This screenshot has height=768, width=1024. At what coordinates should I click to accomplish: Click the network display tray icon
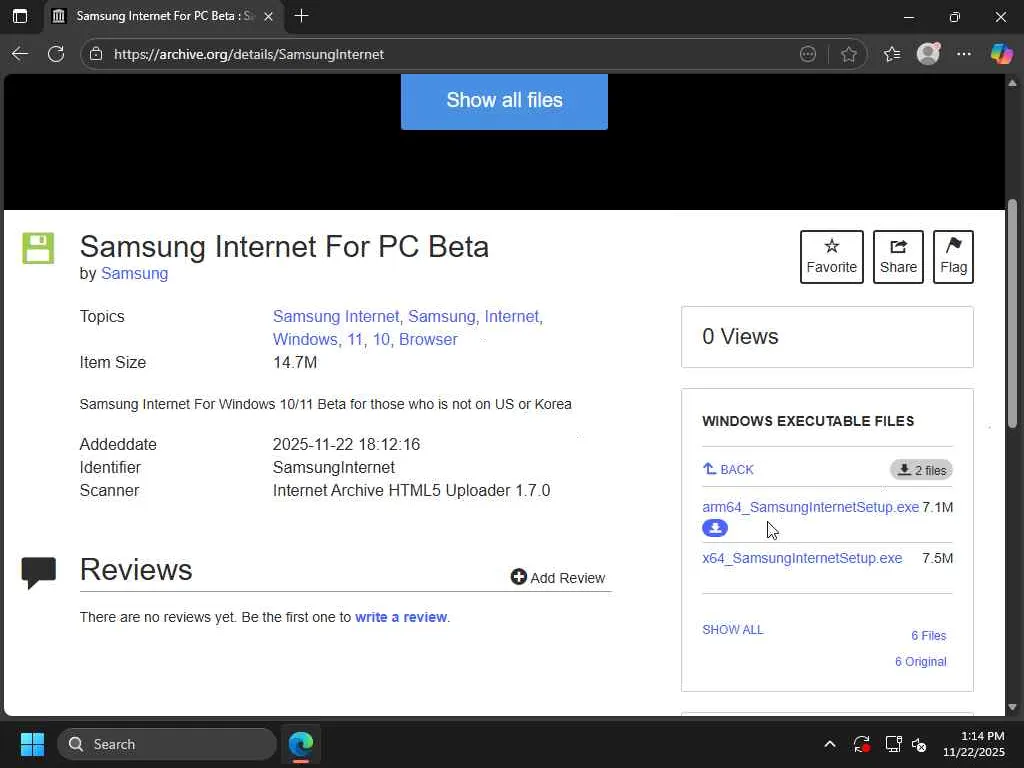pos(893,744)
